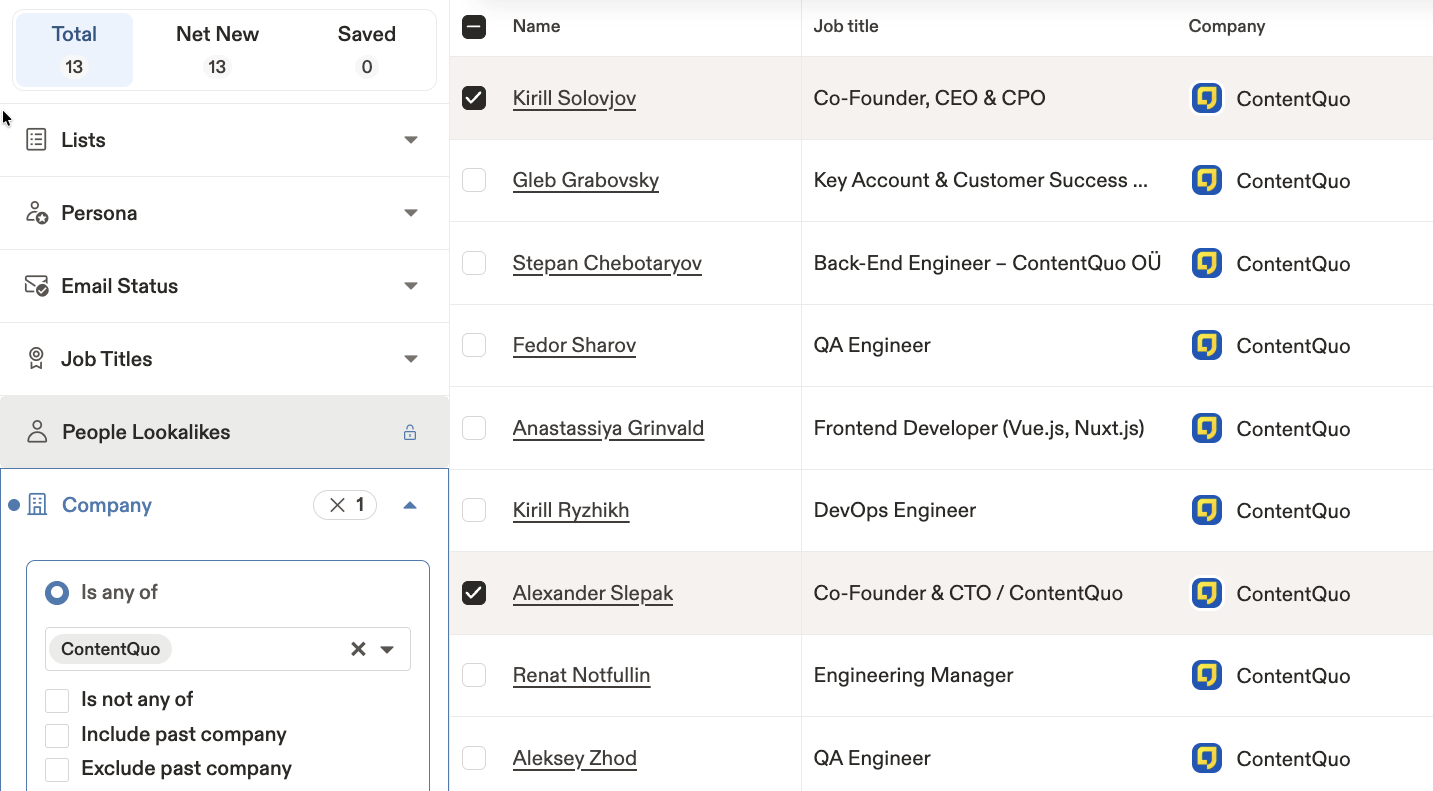This screenshot has height=791, width=1433.
Task: Open Stepan Chebotaryov's profile link
Action: [607, 263]
